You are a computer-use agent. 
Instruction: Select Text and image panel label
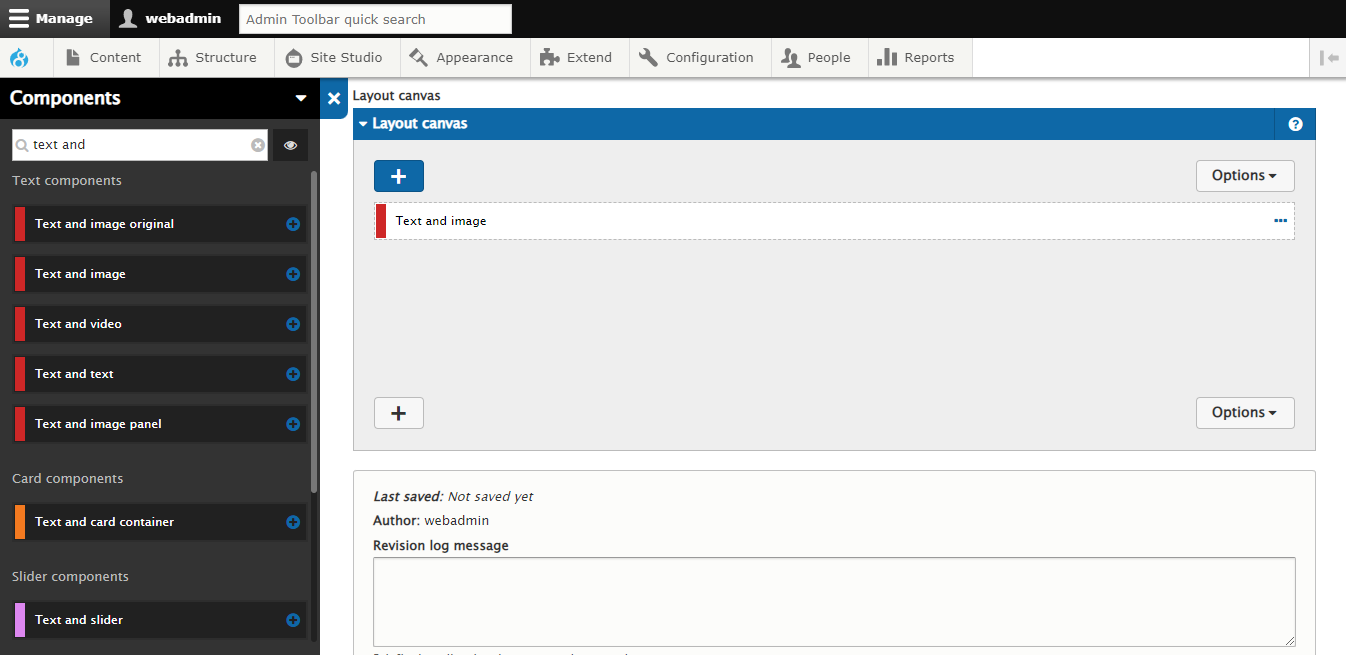point(98,424)
